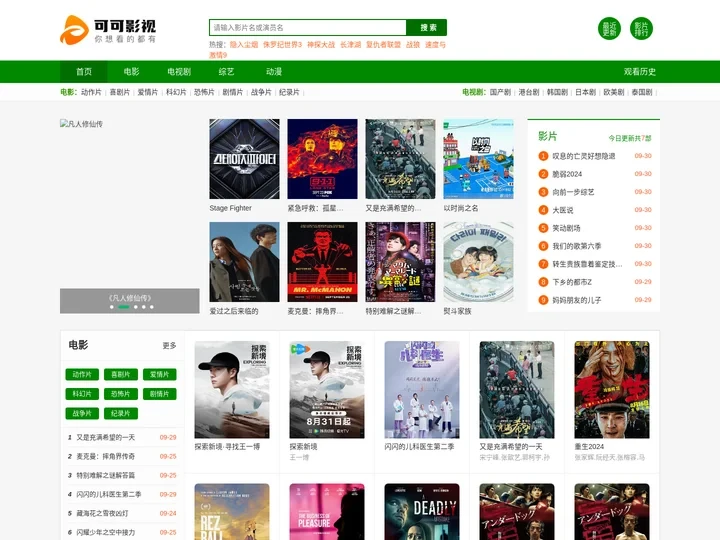Open the 紧急呼救：孤星 poster thumbnail
This screenshot has height=540, width=720.
(322, 159)
